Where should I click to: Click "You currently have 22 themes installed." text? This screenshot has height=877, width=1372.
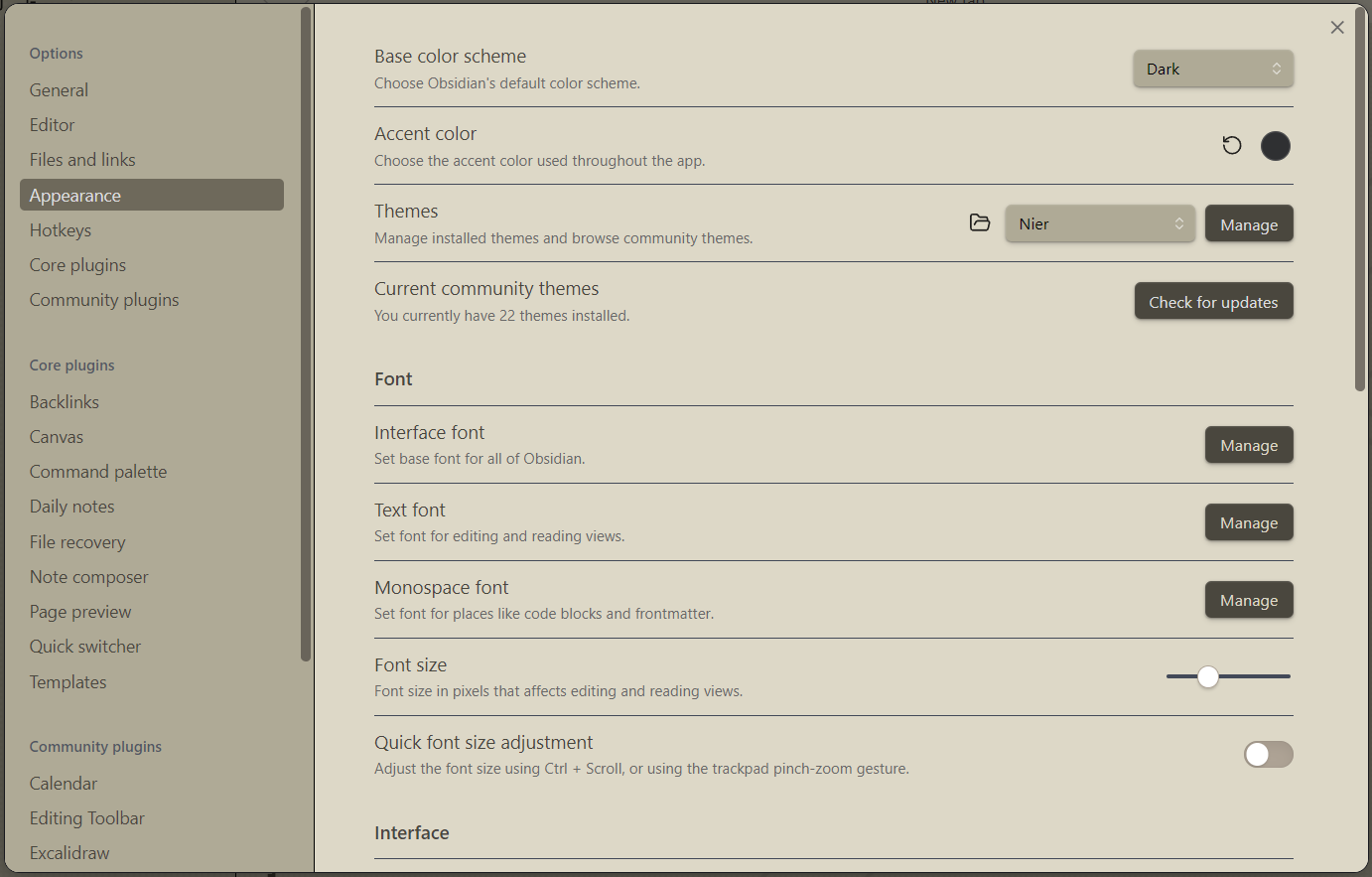(x=502, y=316)
